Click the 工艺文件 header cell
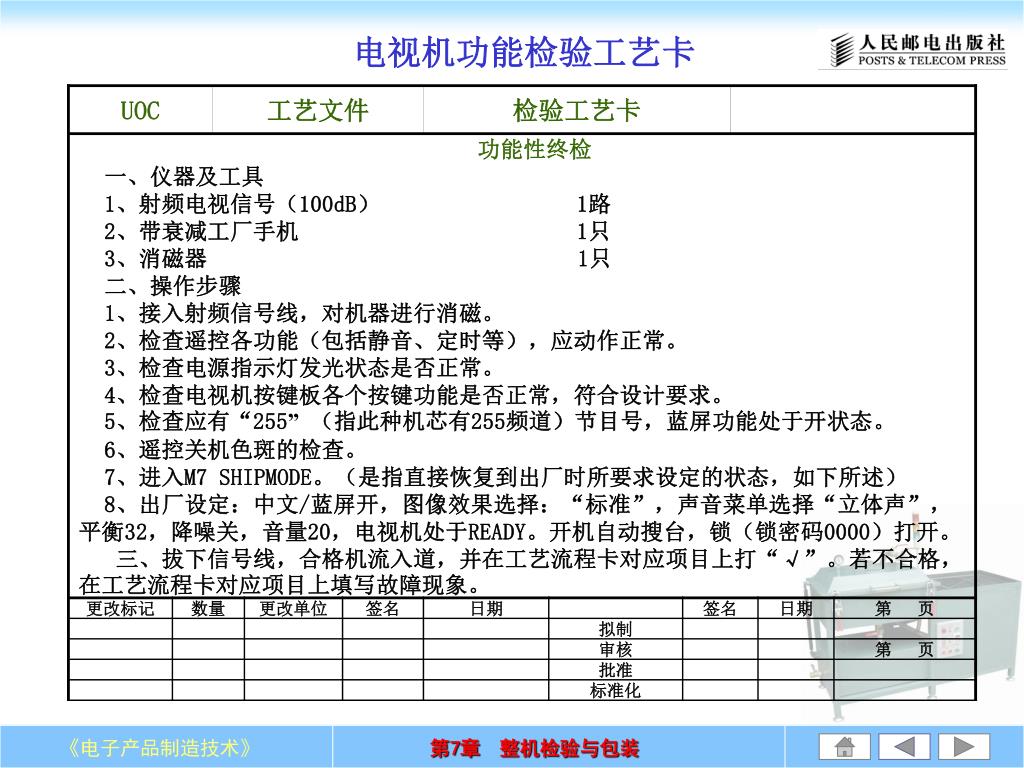The image size is (1024, 768). tap(318, 110)
